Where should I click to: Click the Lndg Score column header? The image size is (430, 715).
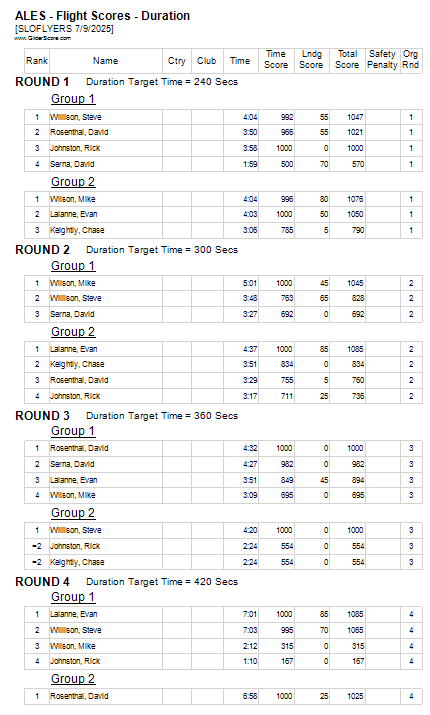[x=311, y=60]
